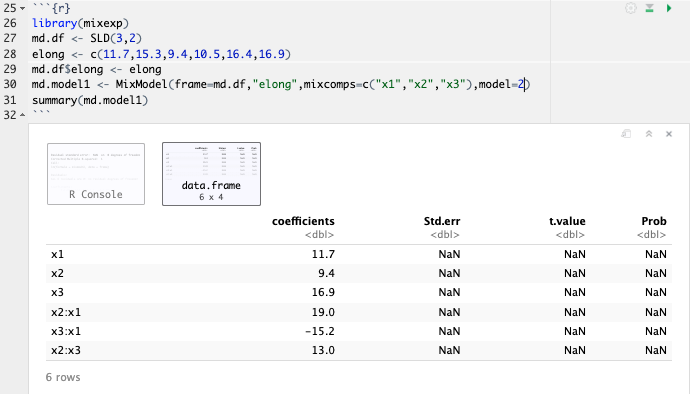Click the Std.err column header
The width and height of the screenshot is (690, 394).
(442, 221)
